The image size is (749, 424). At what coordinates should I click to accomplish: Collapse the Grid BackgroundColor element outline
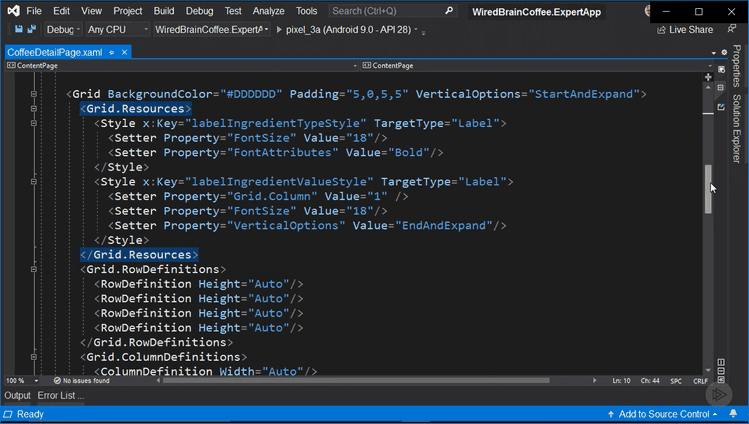click(33, 94)
